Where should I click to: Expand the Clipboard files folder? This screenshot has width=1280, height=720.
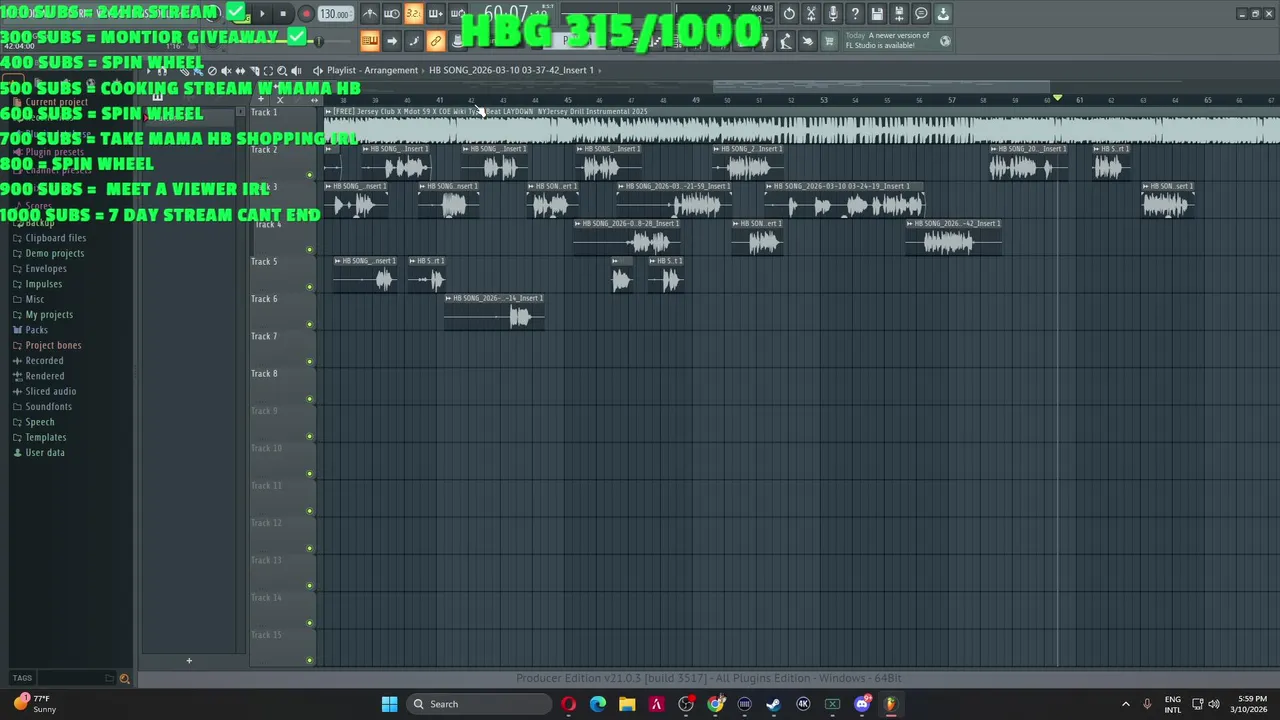(55, 238)
